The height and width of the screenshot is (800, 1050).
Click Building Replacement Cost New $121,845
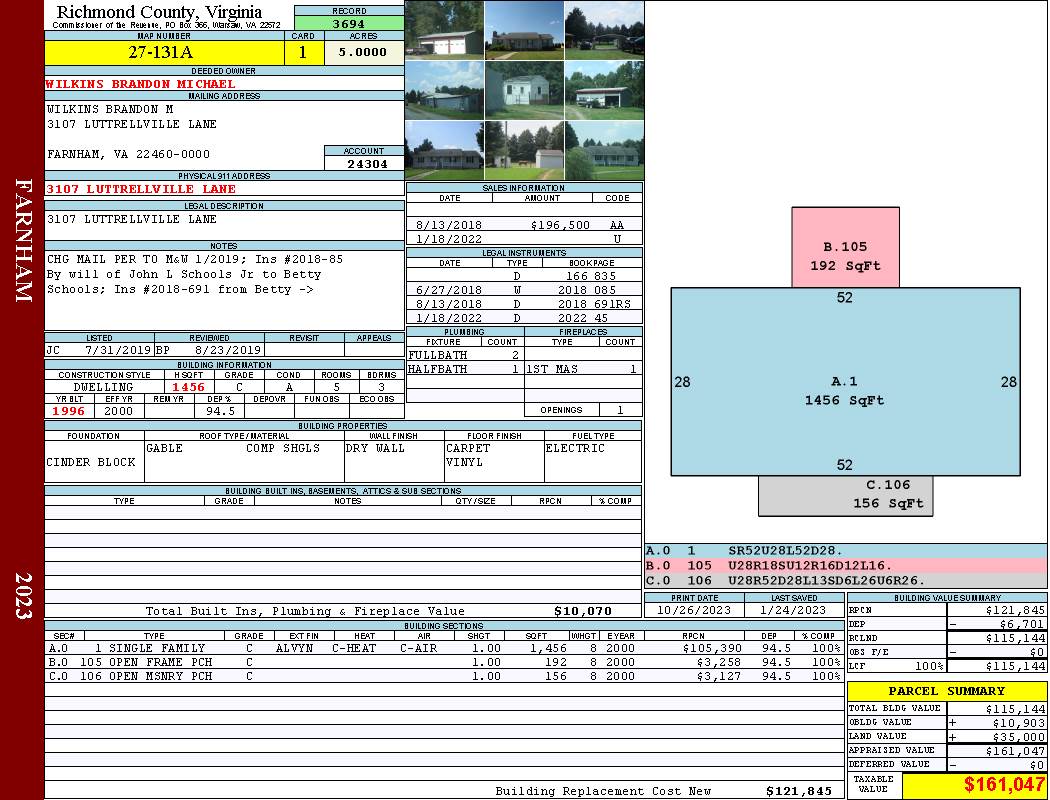tap(799, 791)
